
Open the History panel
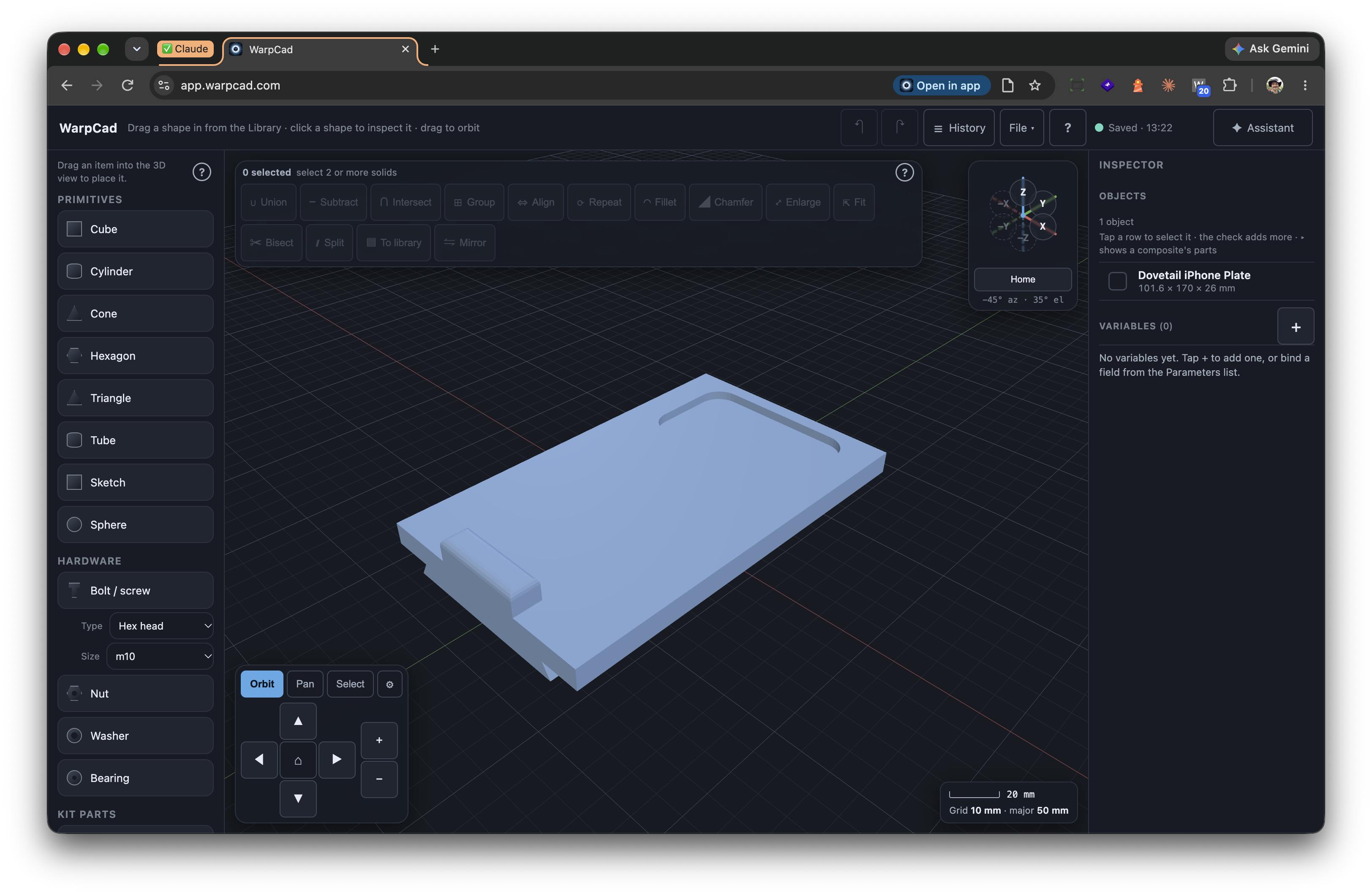tap(959, 128)
